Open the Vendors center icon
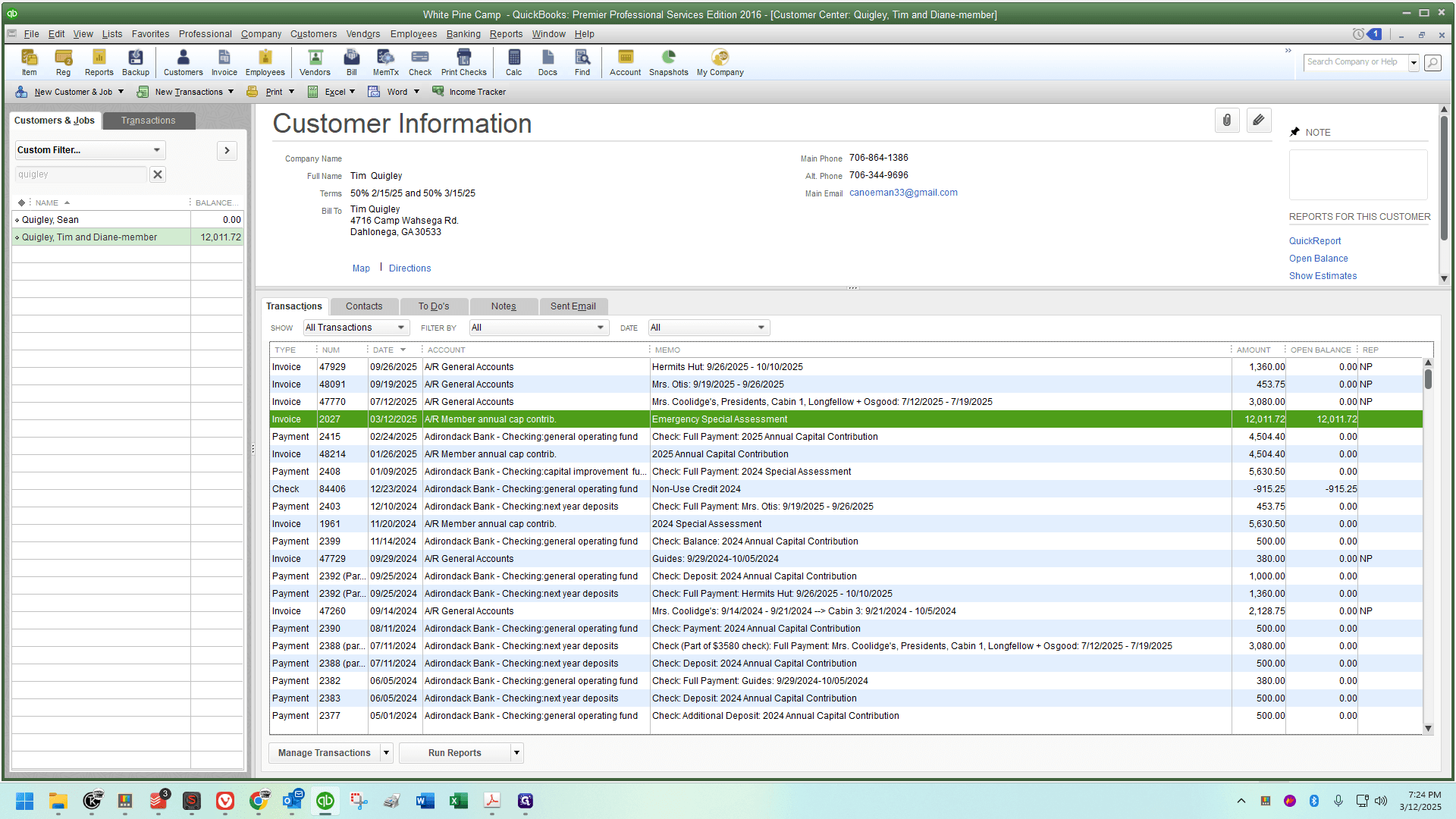This screenshot has width=1456, height=819. pyautogui.click(x=315, y=62)
